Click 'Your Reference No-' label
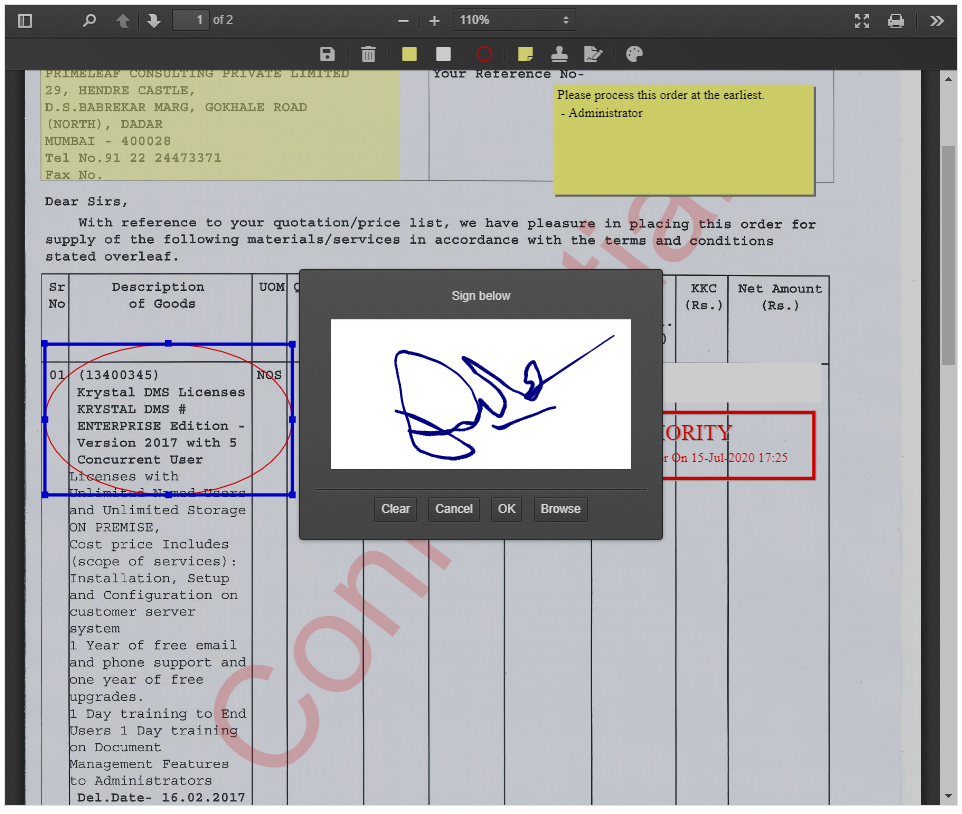The height and width of the screenshot is (814, 962). (x=508, y=74)
